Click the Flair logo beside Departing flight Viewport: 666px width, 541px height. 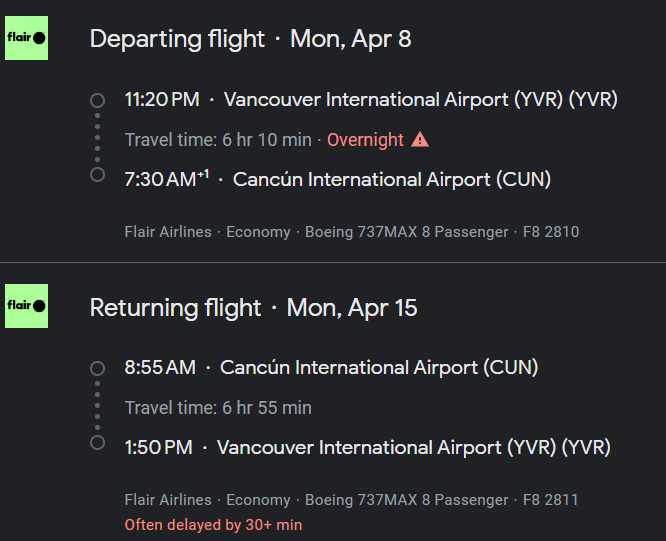26,38
